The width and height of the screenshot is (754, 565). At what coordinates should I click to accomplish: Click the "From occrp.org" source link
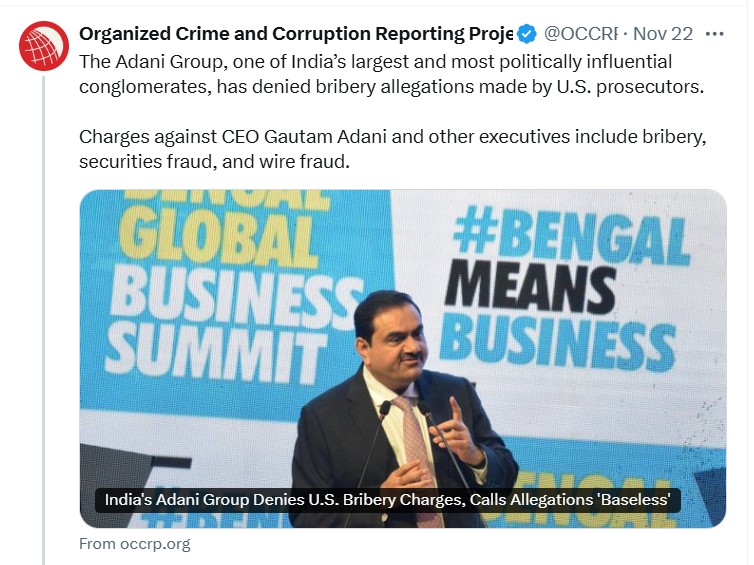(x=135, y=544)
